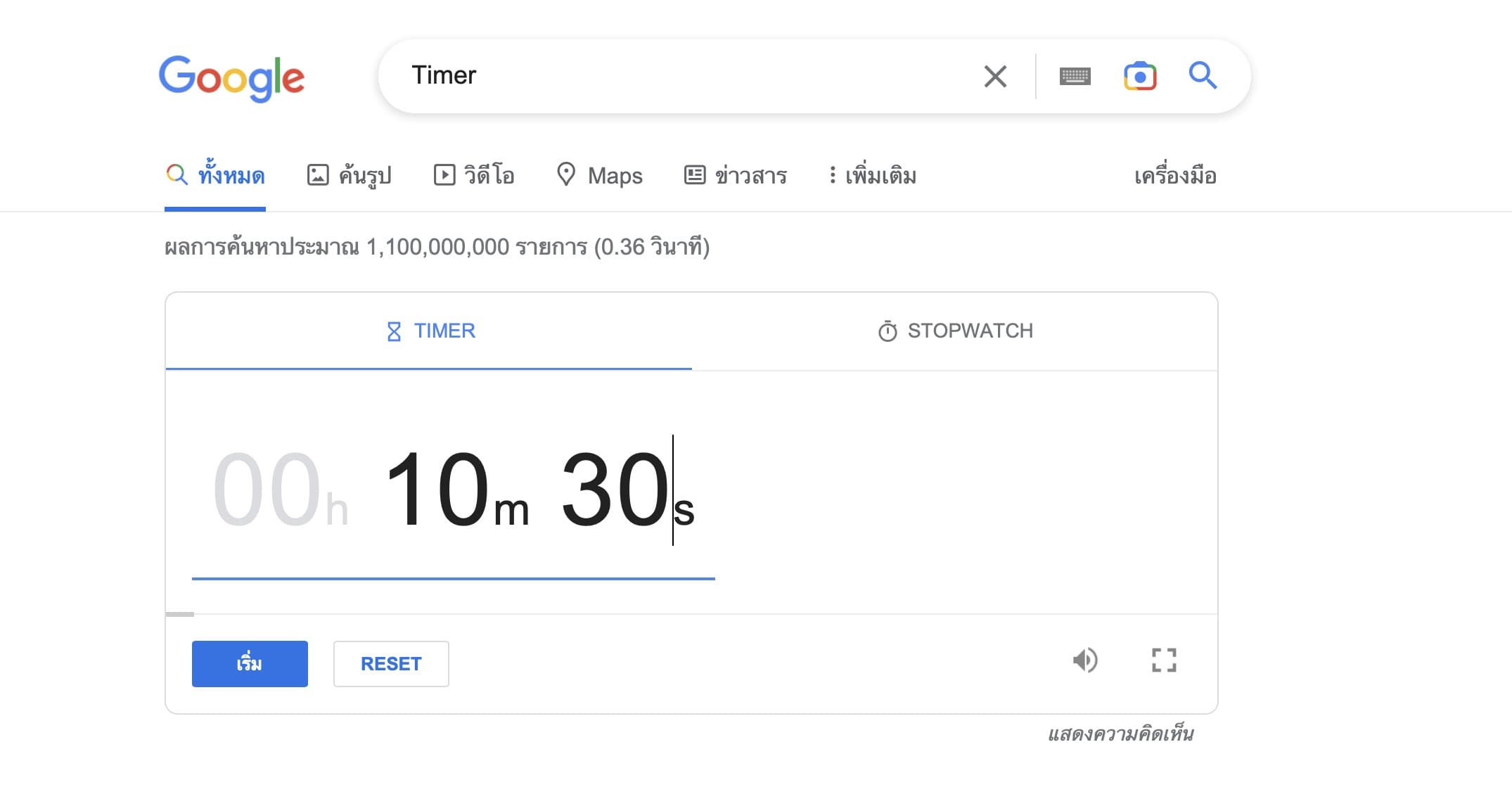The image size is (1512, 792).
Task: Go to the Maps tab
Action: (600, 175)
